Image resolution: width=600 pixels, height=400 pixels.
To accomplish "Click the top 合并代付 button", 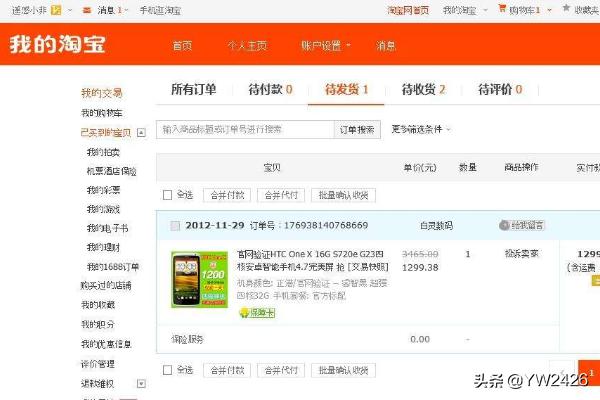I will click(281, 195).
